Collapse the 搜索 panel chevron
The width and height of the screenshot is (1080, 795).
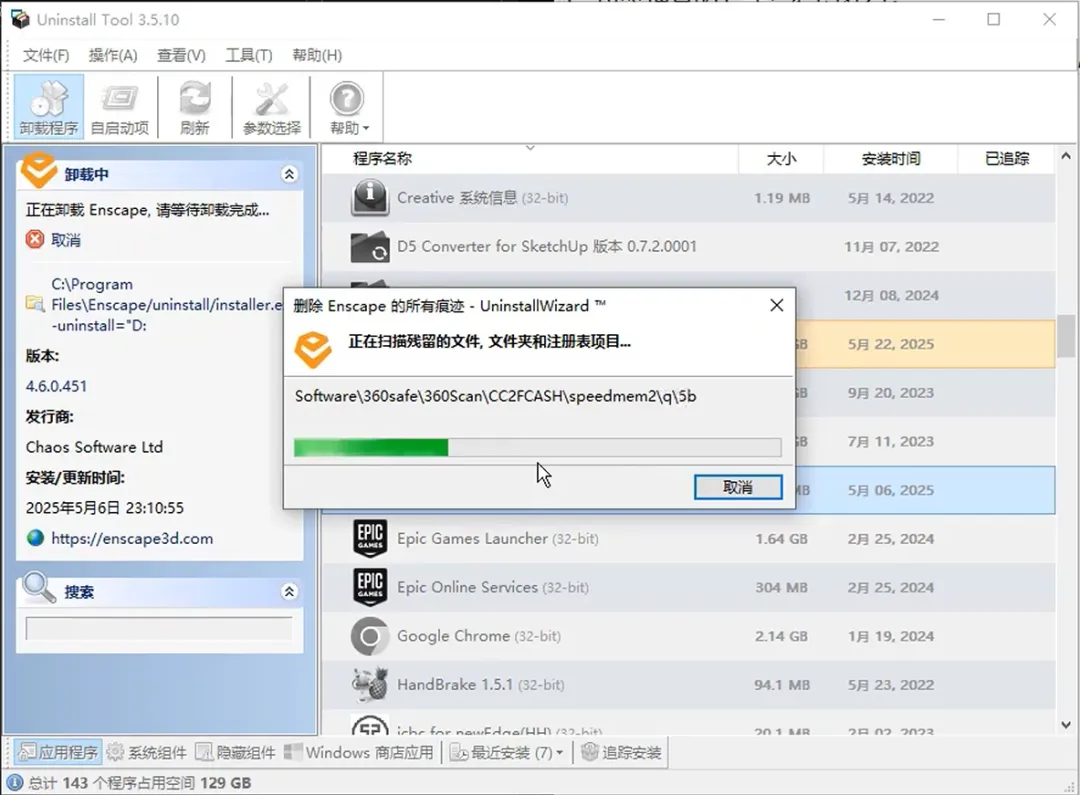coord(289,591)
